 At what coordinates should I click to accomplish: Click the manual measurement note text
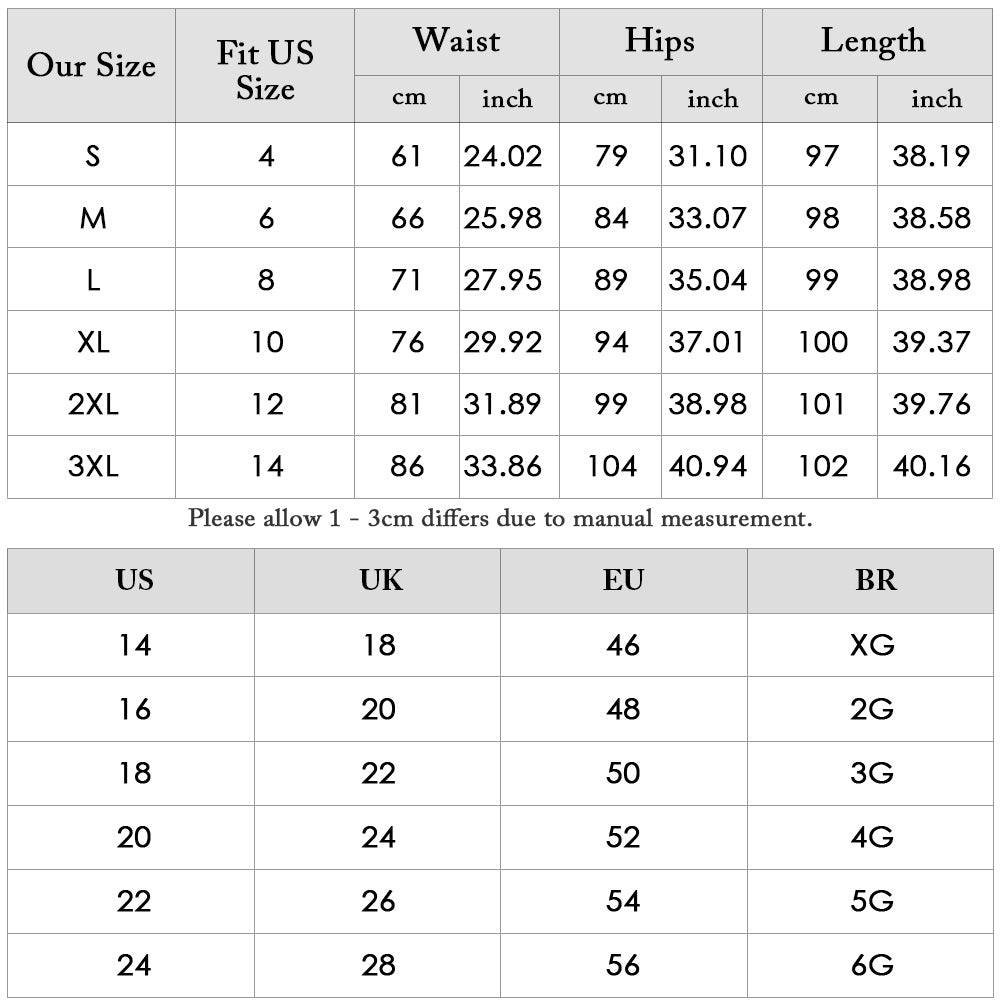coord(500,519)
